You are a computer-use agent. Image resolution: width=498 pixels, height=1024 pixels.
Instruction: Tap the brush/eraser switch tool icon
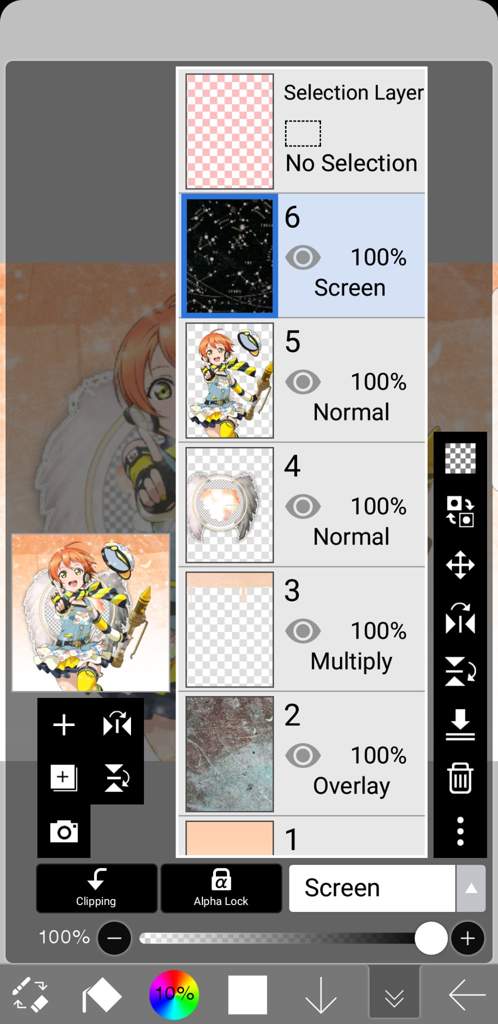click(x=30, y=994)
